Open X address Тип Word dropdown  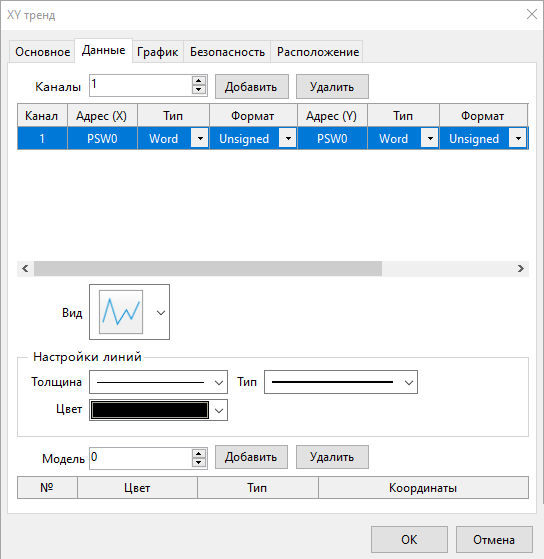pos(200,138)
